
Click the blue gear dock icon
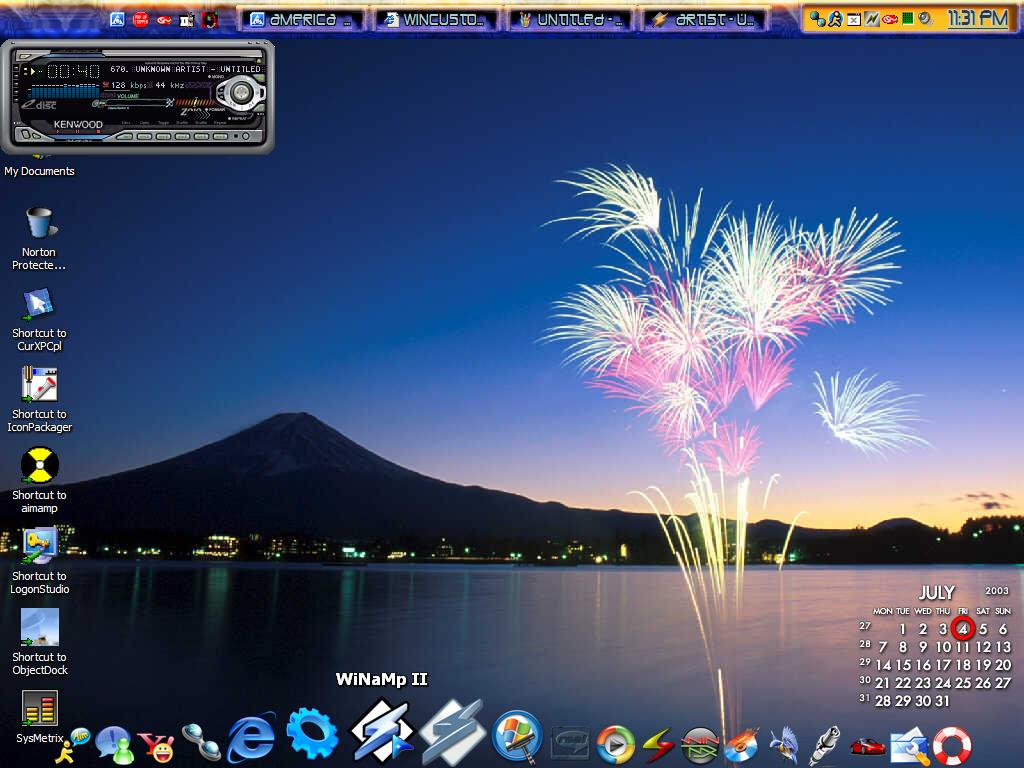click(313, 734)
